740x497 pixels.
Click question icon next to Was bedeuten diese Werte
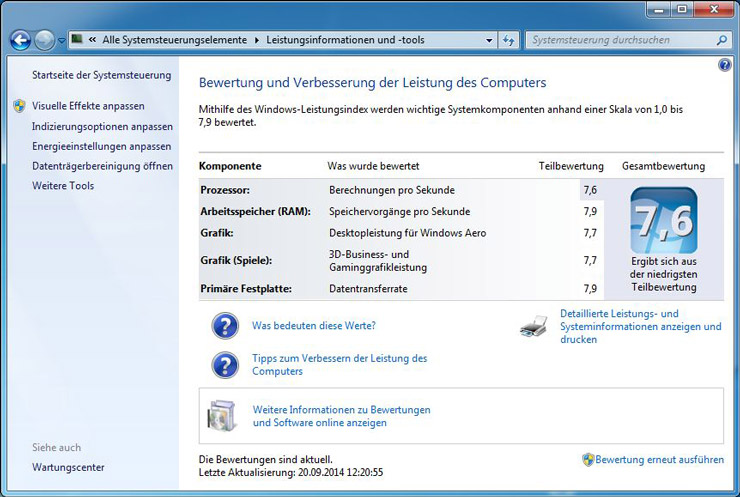[225, 326]
